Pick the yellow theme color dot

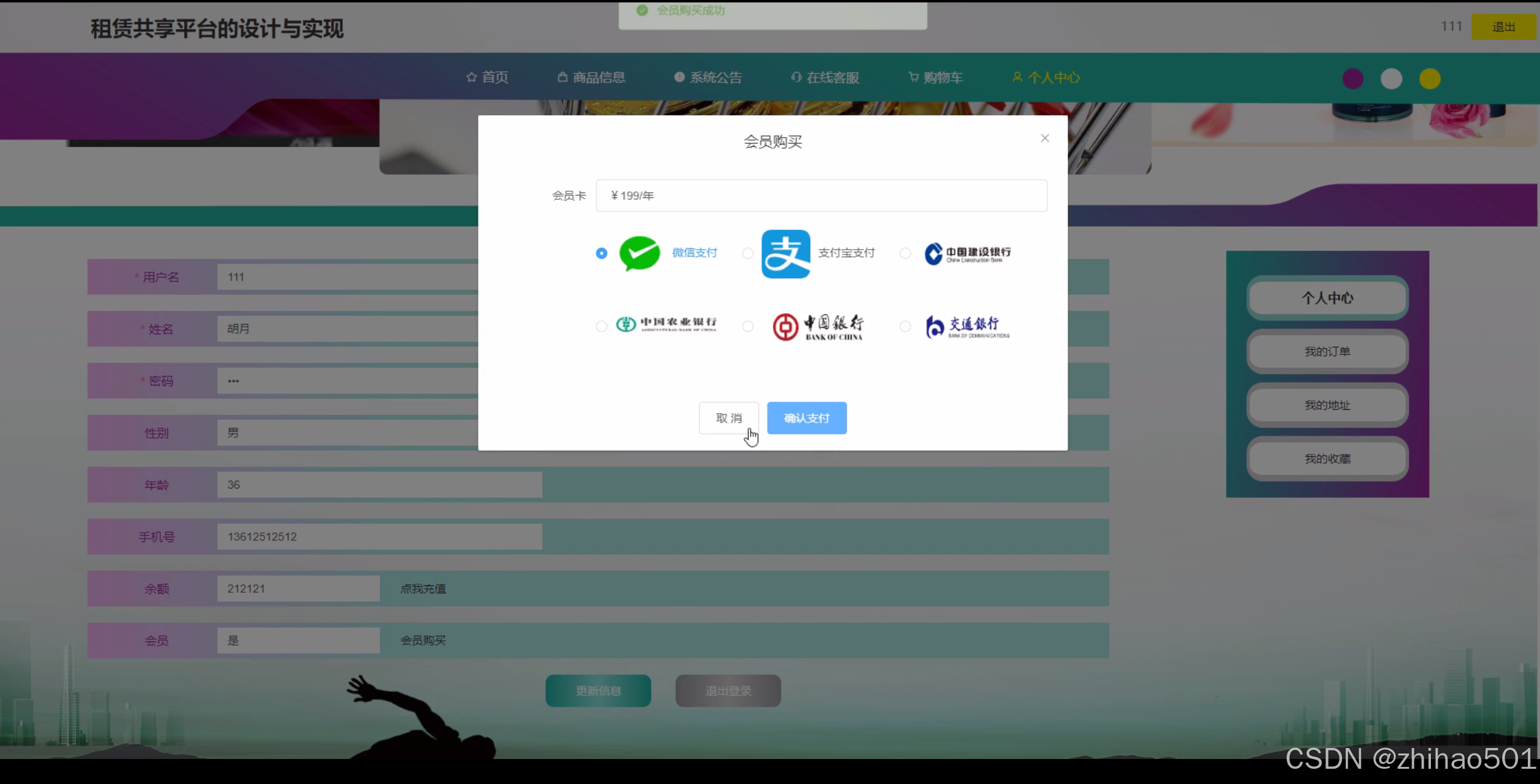click(x=1430, y=79)
